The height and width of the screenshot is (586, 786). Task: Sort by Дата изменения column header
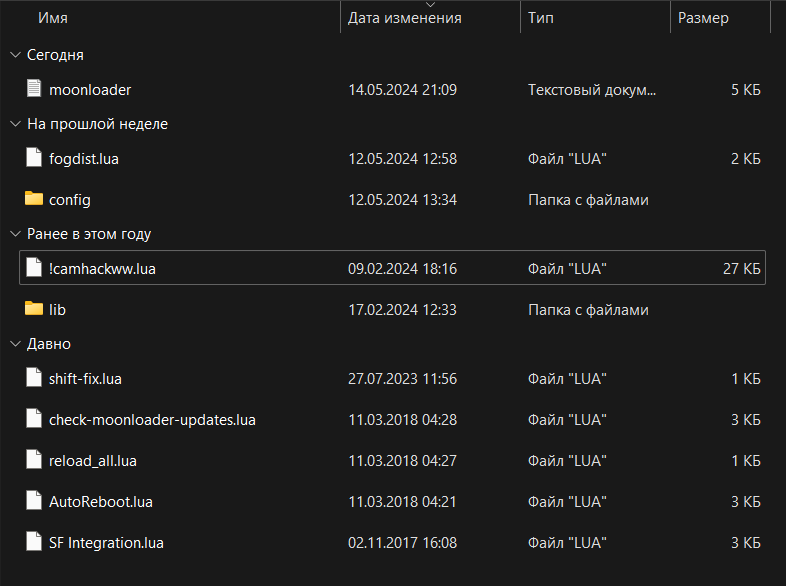coord(404,18)
